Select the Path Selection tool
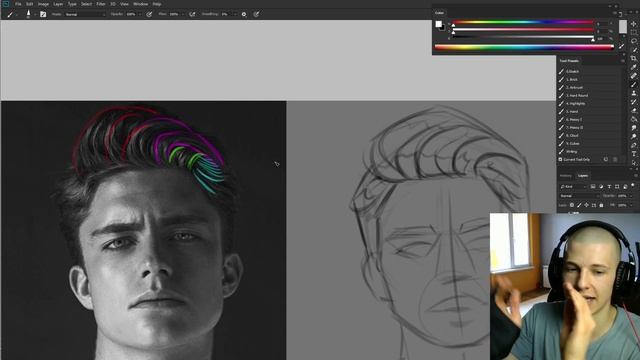The image size is (640, 360). (x=634, y=162)
